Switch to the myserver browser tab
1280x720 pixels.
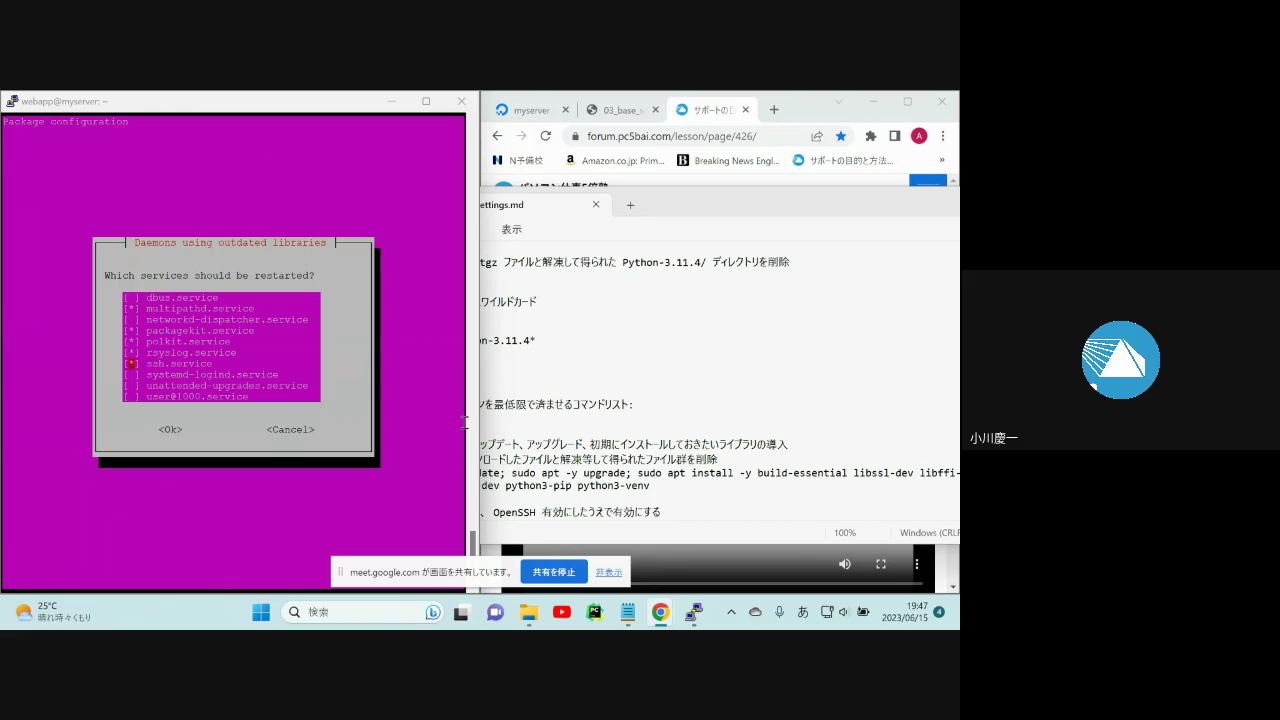530,110
